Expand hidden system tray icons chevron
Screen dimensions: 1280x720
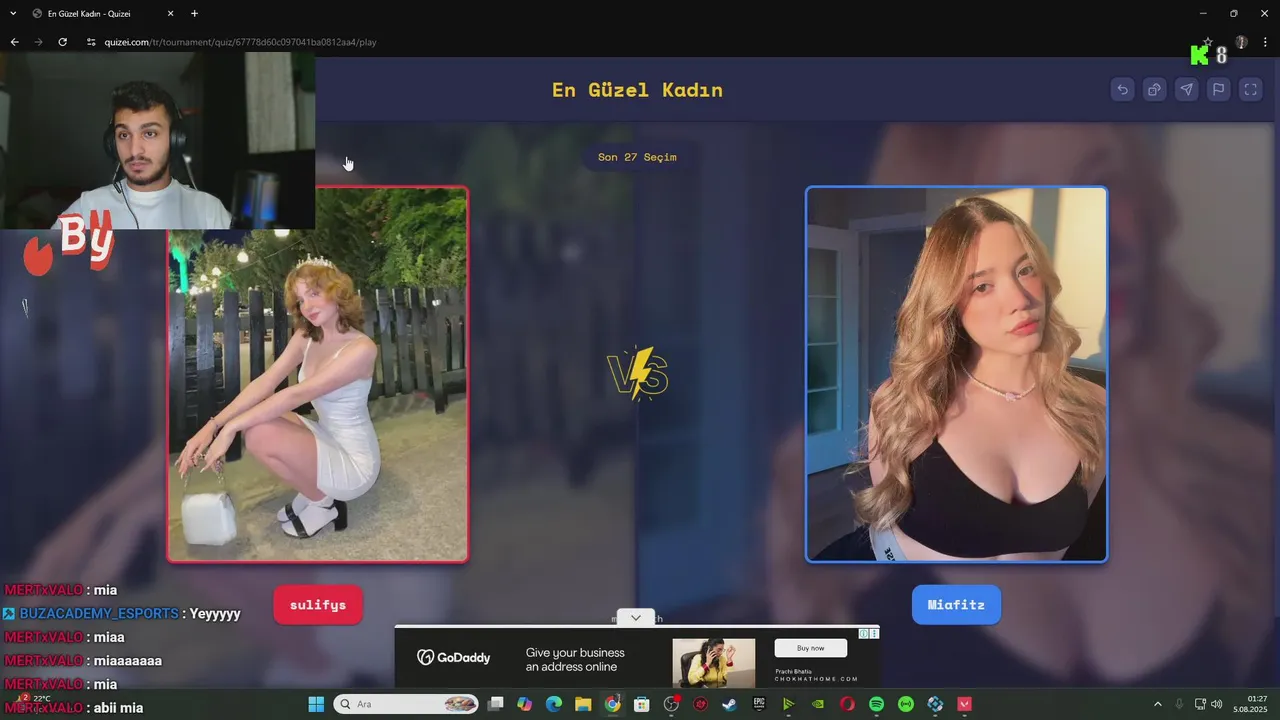[1158, 704]
